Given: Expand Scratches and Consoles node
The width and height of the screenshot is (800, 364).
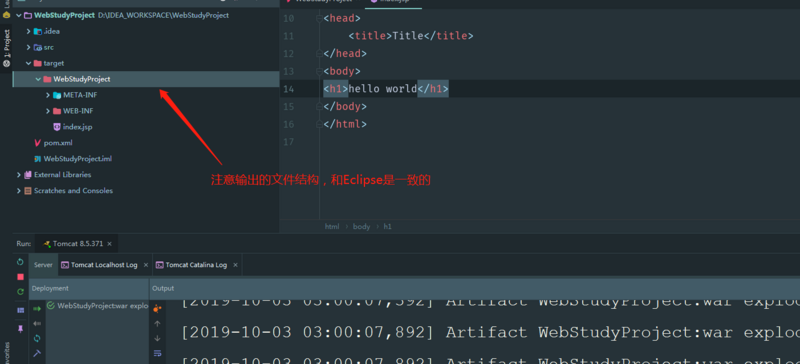Looking at the screenshot, I should click(19, 190).
